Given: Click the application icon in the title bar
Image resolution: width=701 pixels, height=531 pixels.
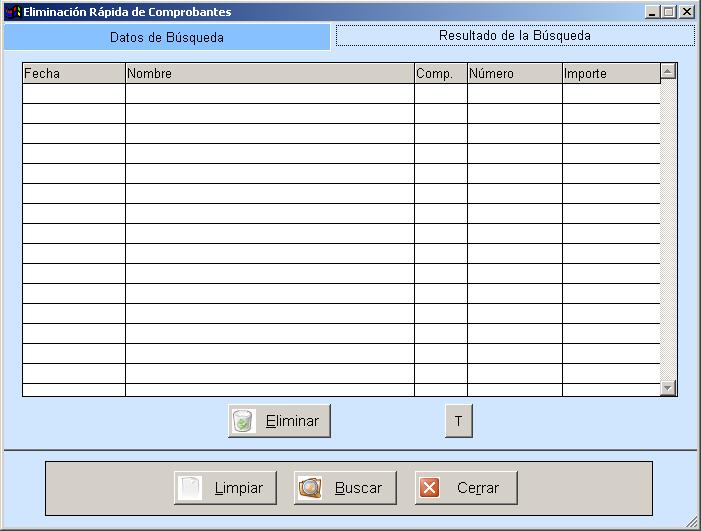Looking at the screenshot, I should (x=13, y=12).
